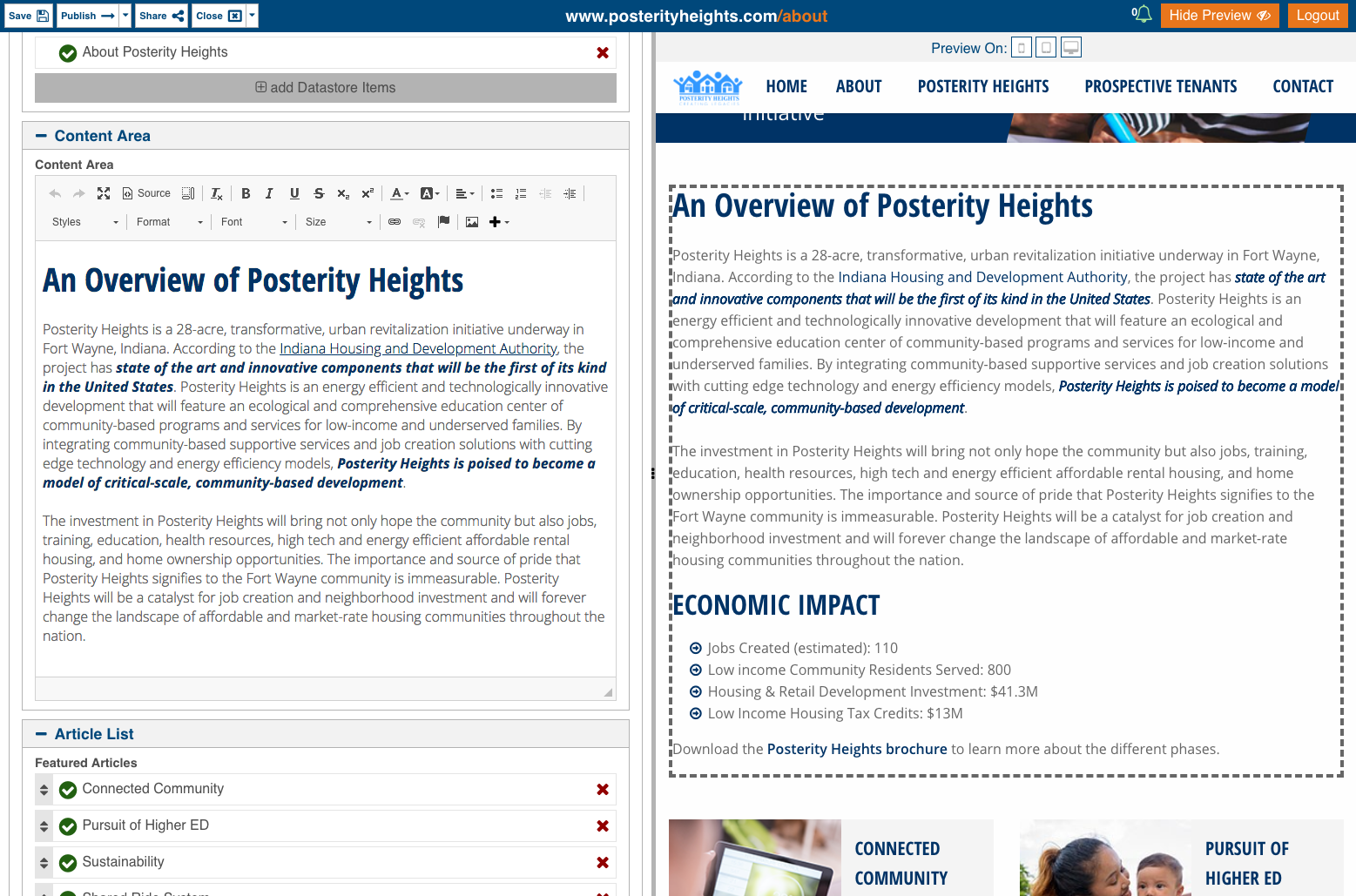Screen dimensions: 1356x896
Task: Open text color picker
Action: 400,193
